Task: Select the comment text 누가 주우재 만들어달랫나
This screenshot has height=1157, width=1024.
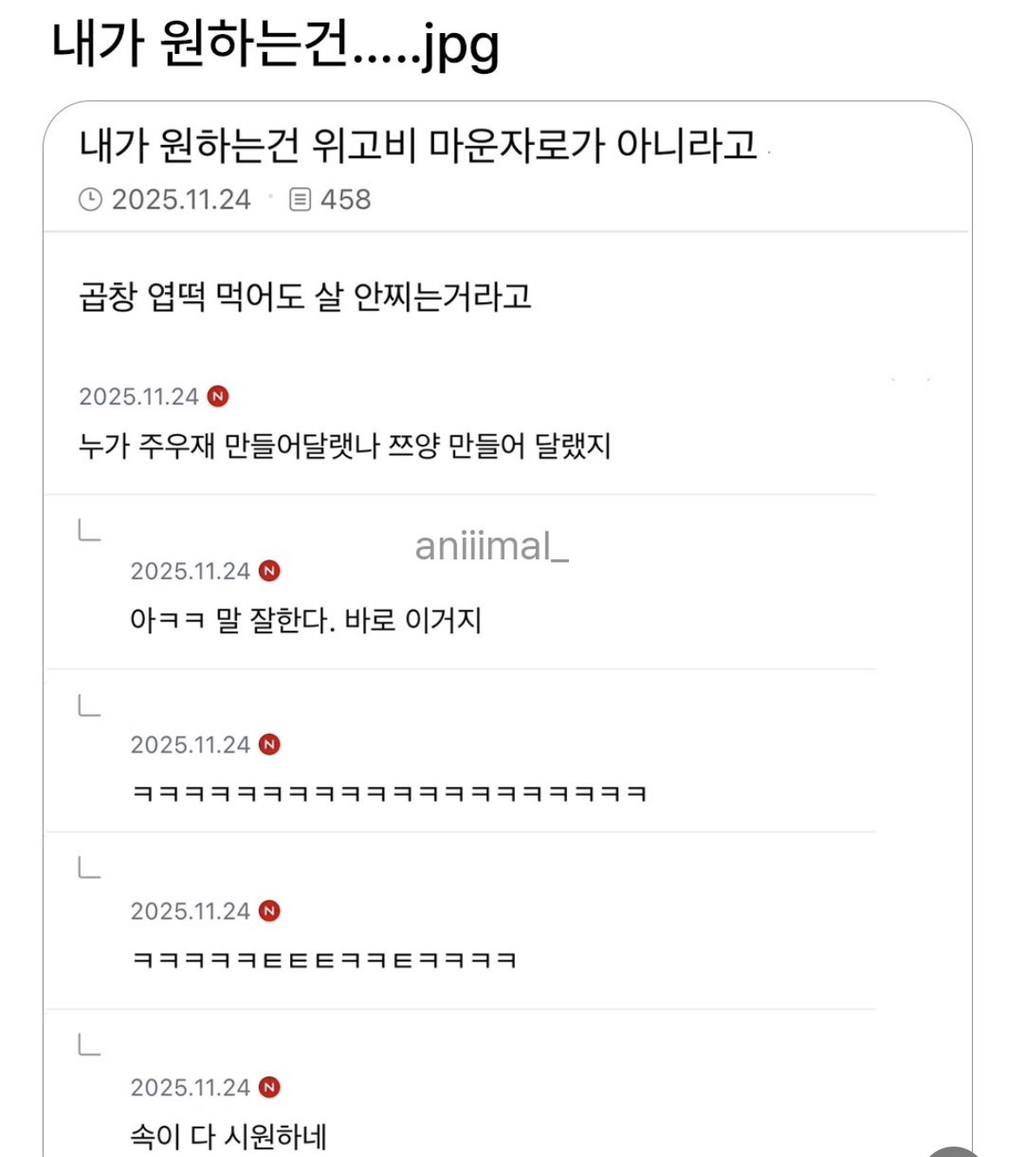Action: point(344,445)
